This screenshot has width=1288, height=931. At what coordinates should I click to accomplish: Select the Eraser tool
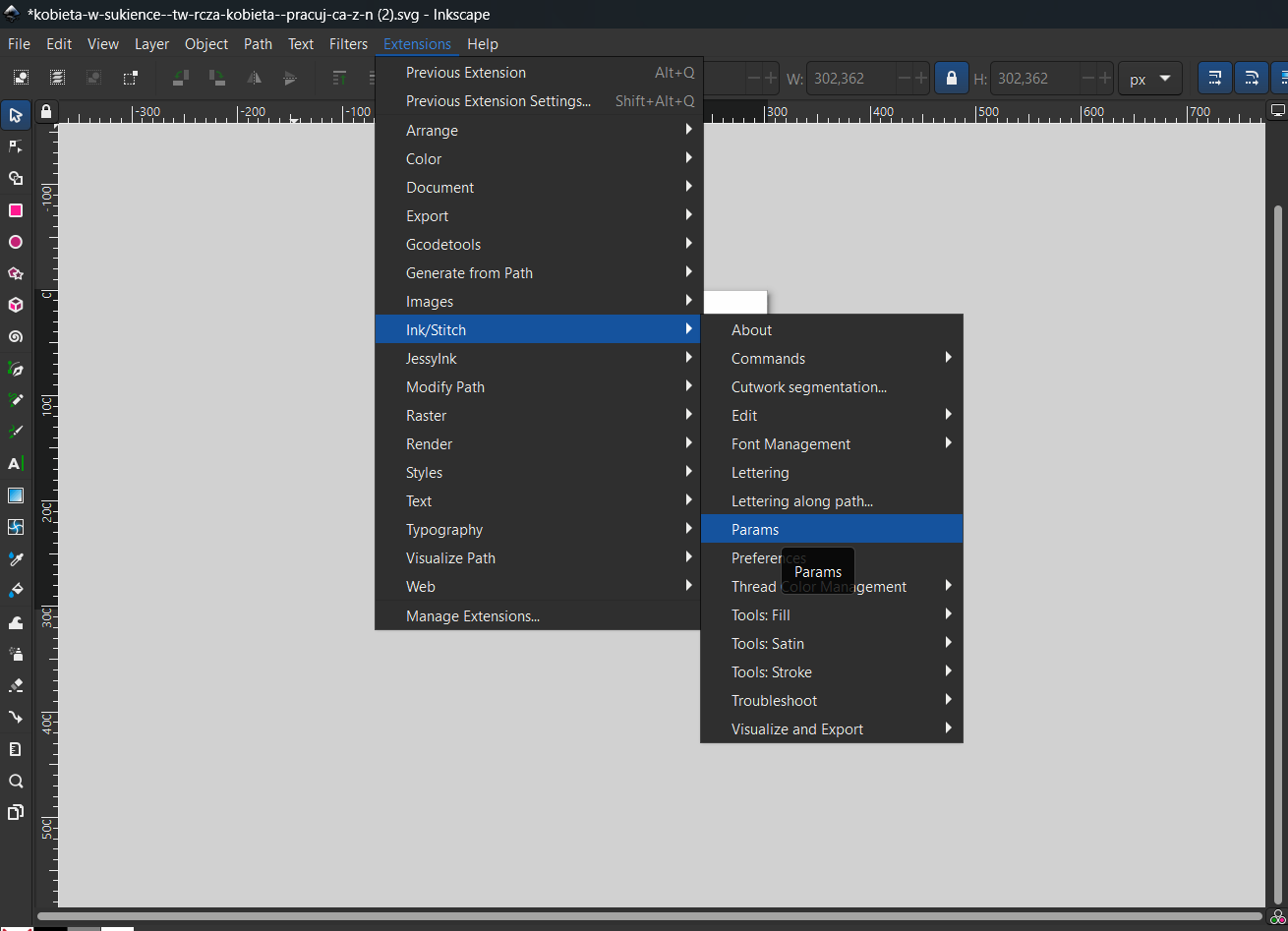[x=16, y=685]
